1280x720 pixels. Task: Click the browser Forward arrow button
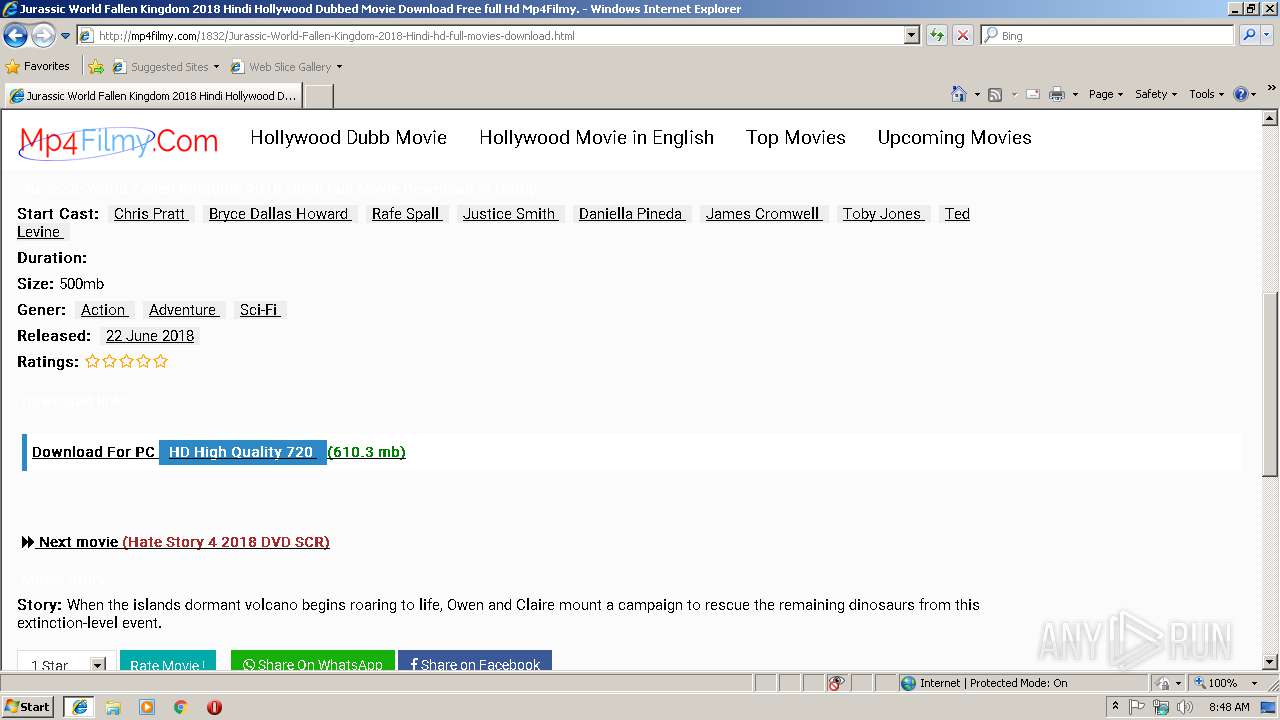coord(43,35)
